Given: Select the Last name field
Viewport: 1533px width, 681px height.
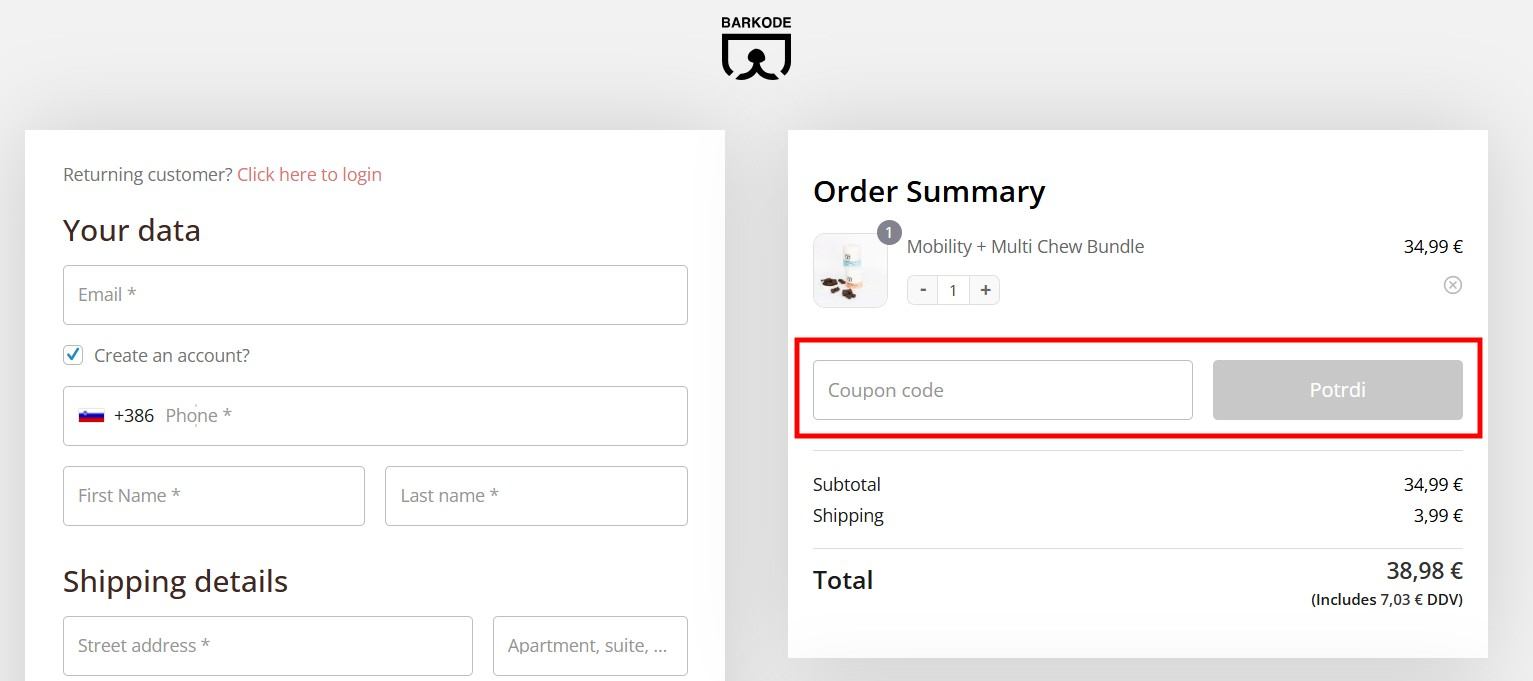Looking at the screenshot, I should point(536,496).
